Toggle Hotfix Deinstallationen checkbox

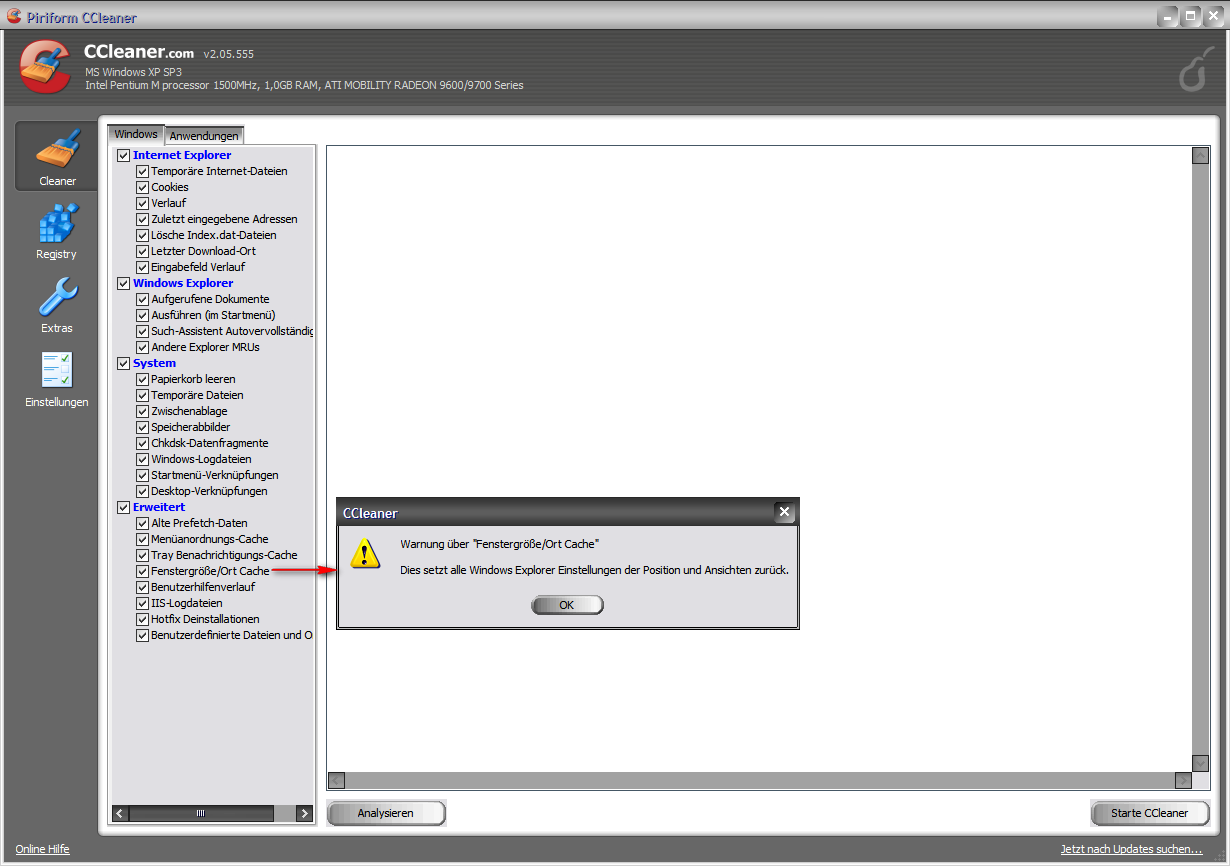point(142,619)
